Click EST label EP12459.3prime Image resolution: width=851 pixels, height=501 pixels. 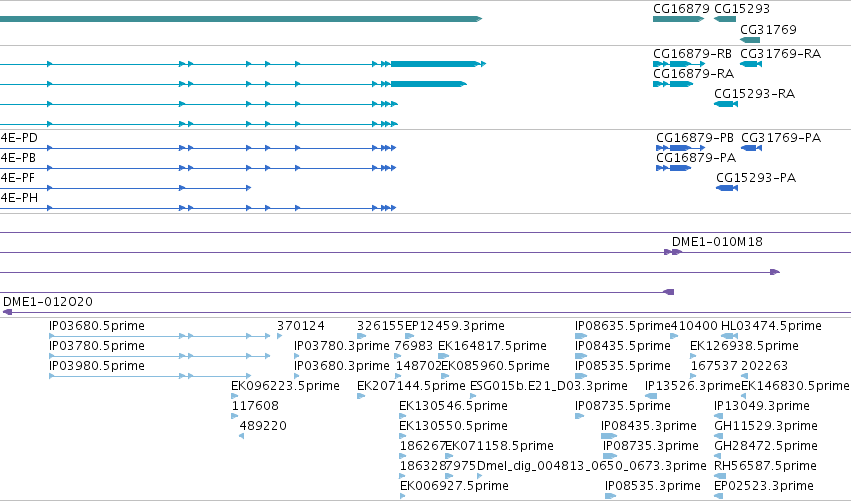[455, 326]
